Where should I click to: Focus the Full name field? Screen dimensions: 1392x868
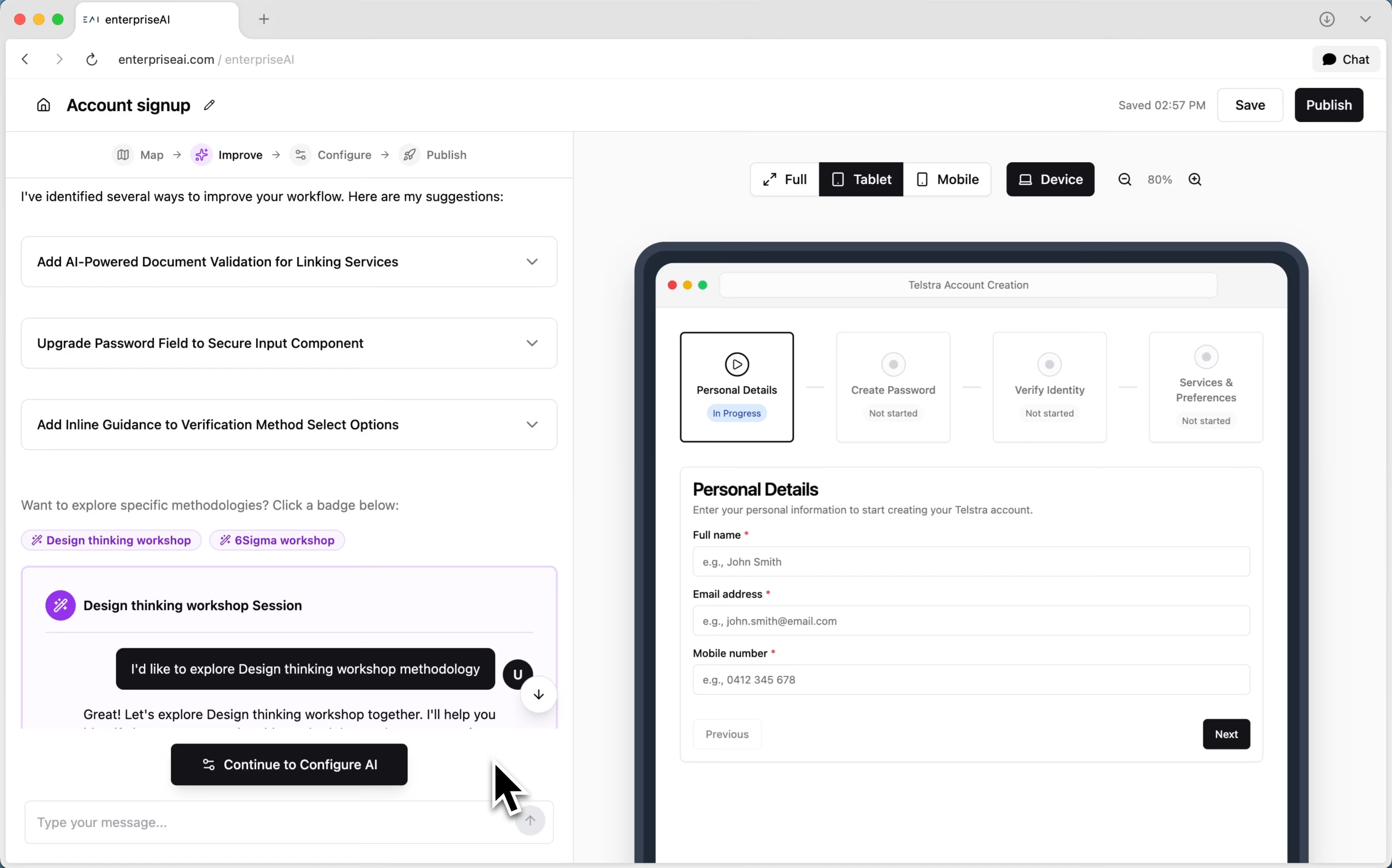click(971, 561)
